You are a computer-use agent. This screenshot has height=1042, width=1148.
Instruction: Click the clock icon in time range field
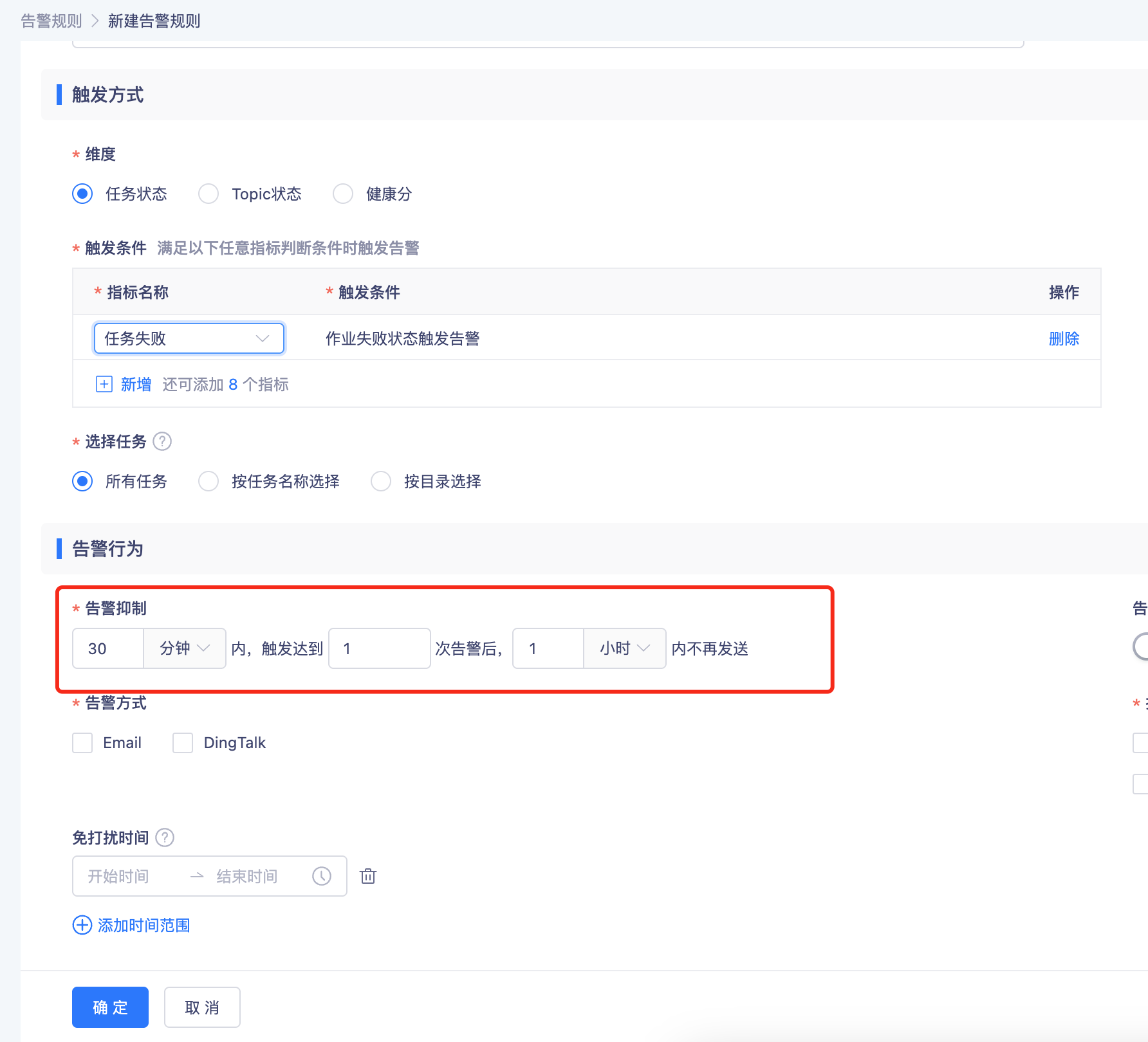322,876
